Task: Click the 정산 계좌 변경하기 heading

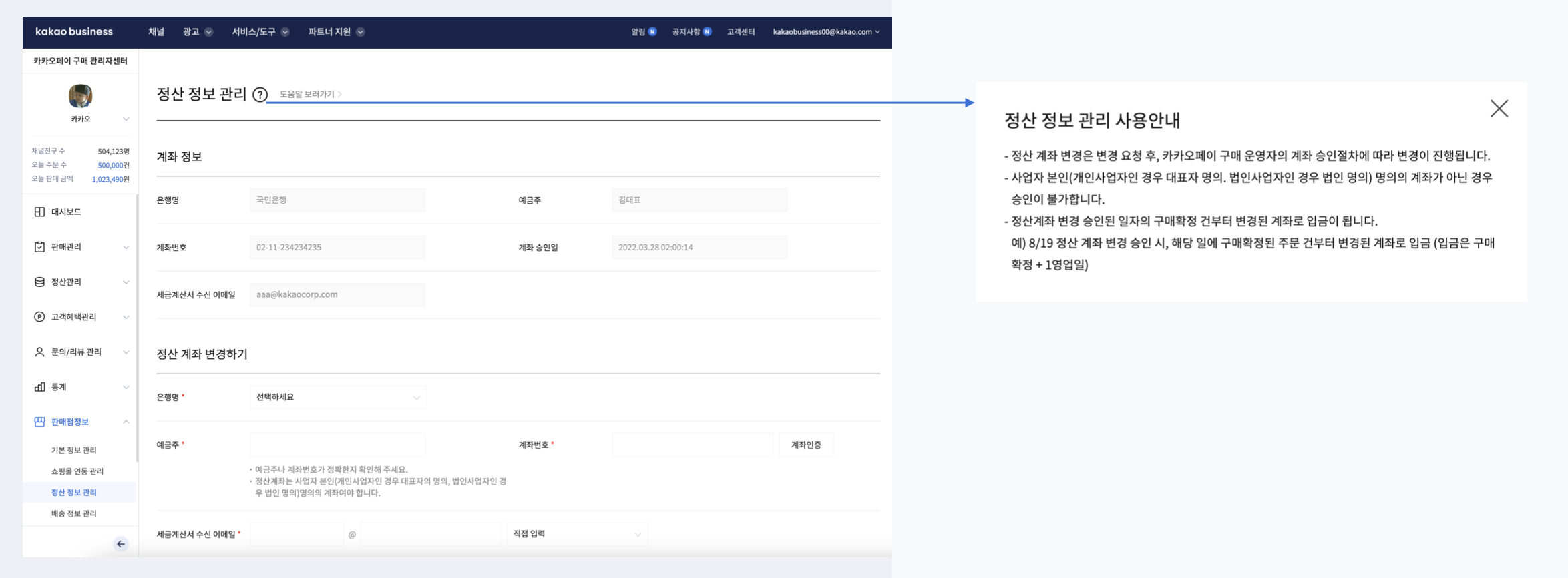Action: tap(202, 354)
